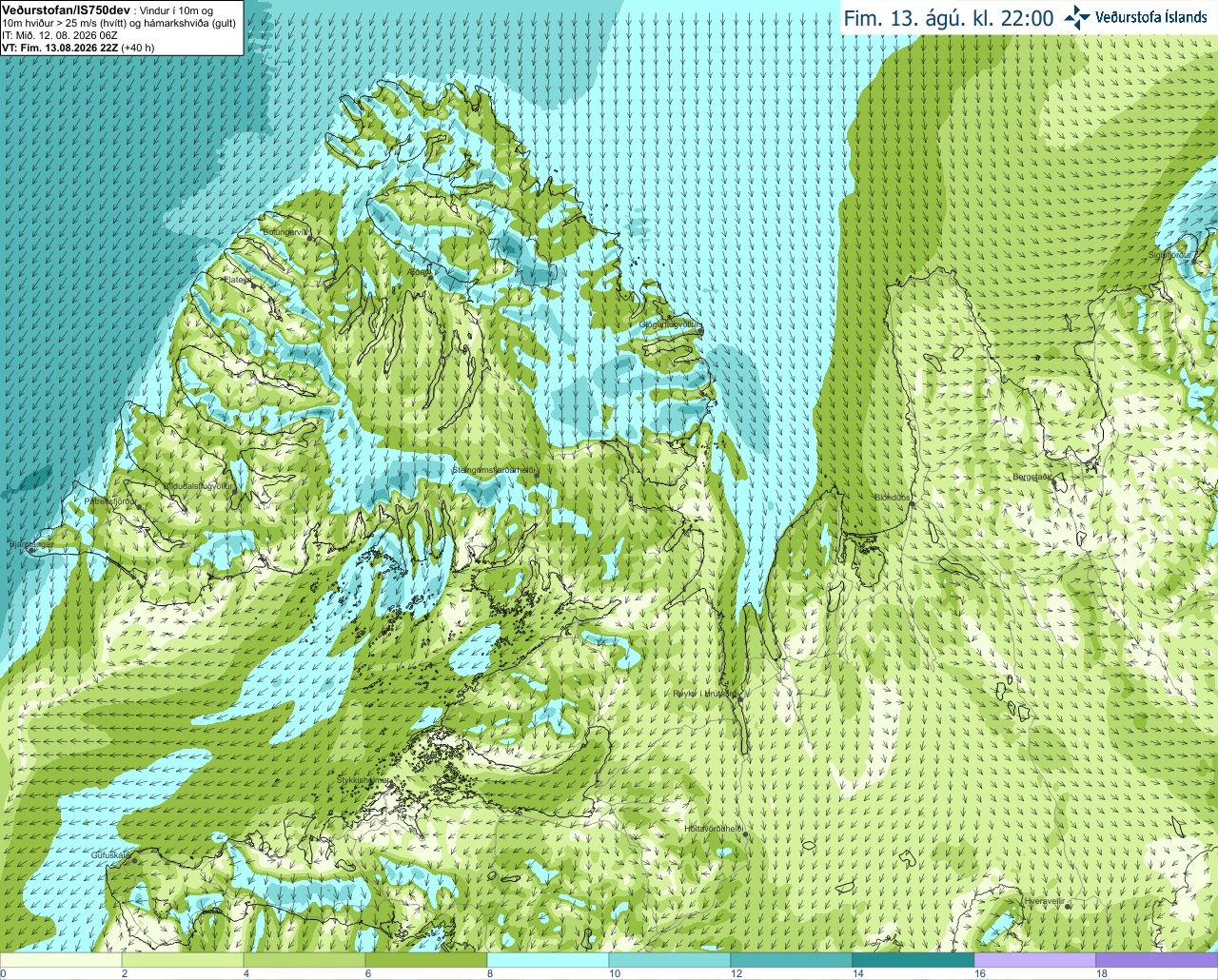Click the Veðurstofa Íslands logo icon
The width and height of the screenshot is (1218, 980).
[1077, 17]
